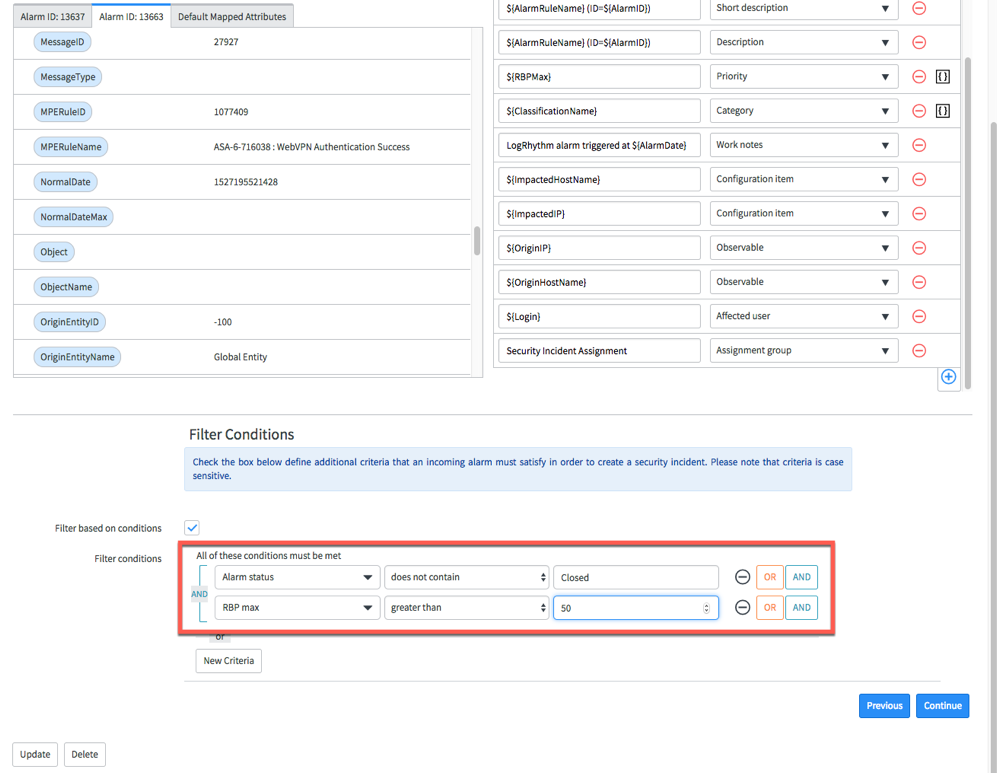Open the Description field dropdown

coord(804,43)
